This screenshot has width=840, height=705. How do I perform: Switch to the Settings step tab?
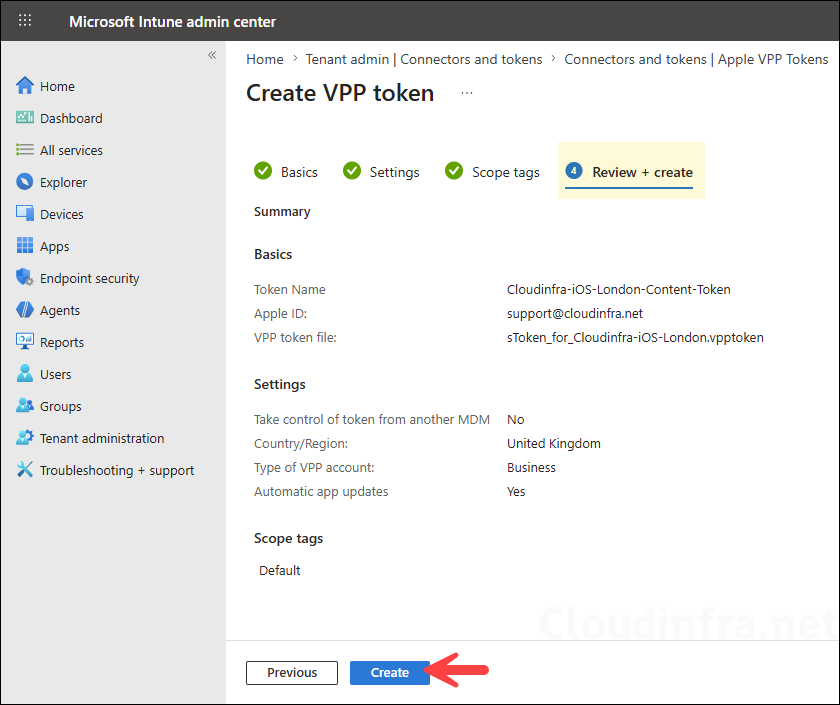394,172
